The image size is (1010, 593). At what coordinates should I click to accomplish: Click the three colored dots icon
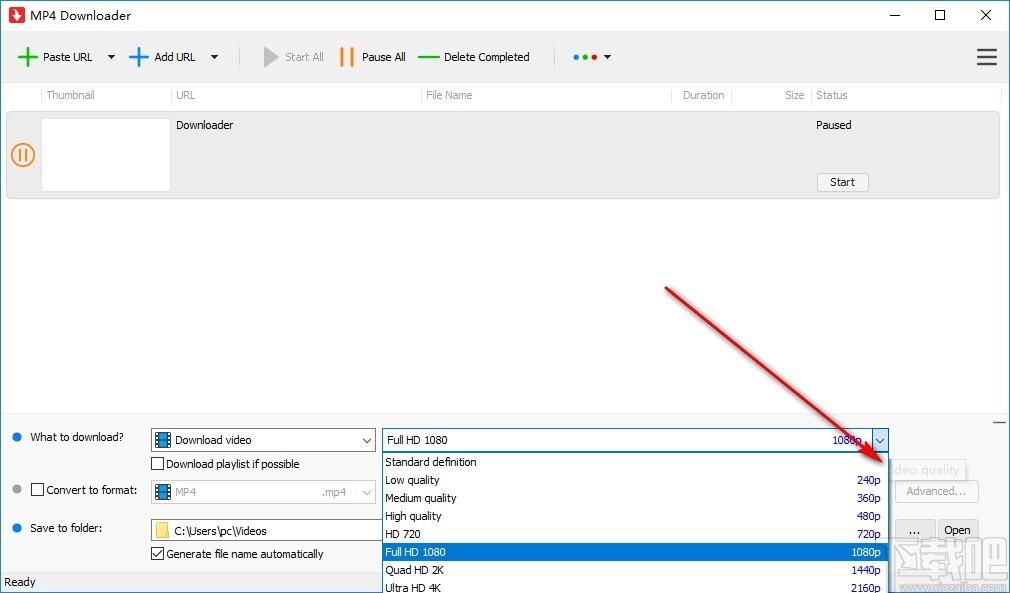585,57
